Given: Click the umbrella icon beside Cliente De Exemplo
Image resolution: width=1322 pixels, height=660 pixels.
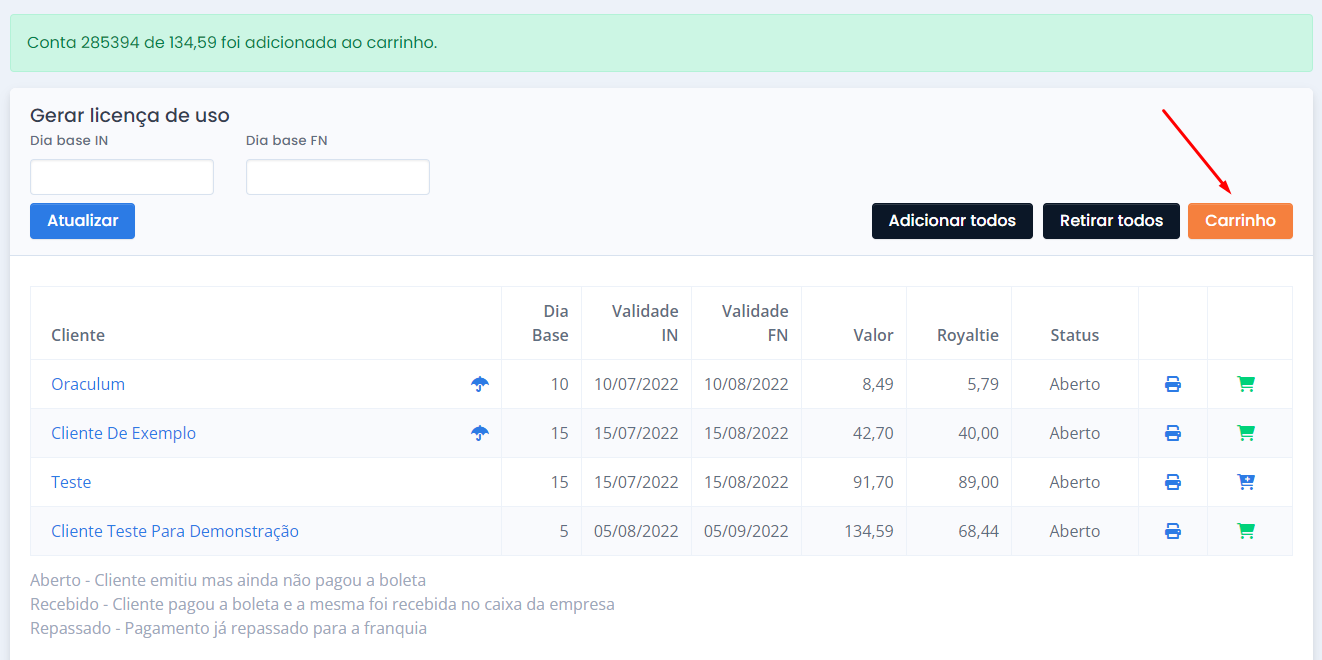Looking at the screenshot, I should (x=480, y=433).
